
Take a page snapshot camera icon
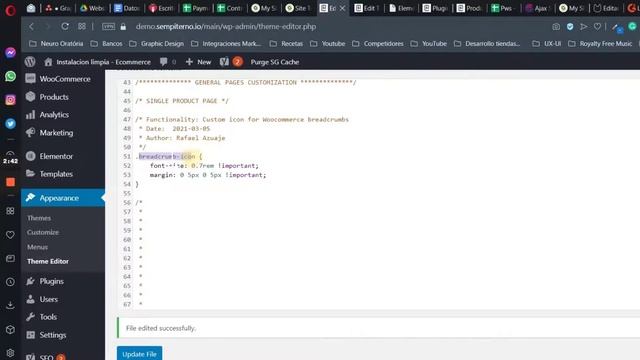[556, 27]
